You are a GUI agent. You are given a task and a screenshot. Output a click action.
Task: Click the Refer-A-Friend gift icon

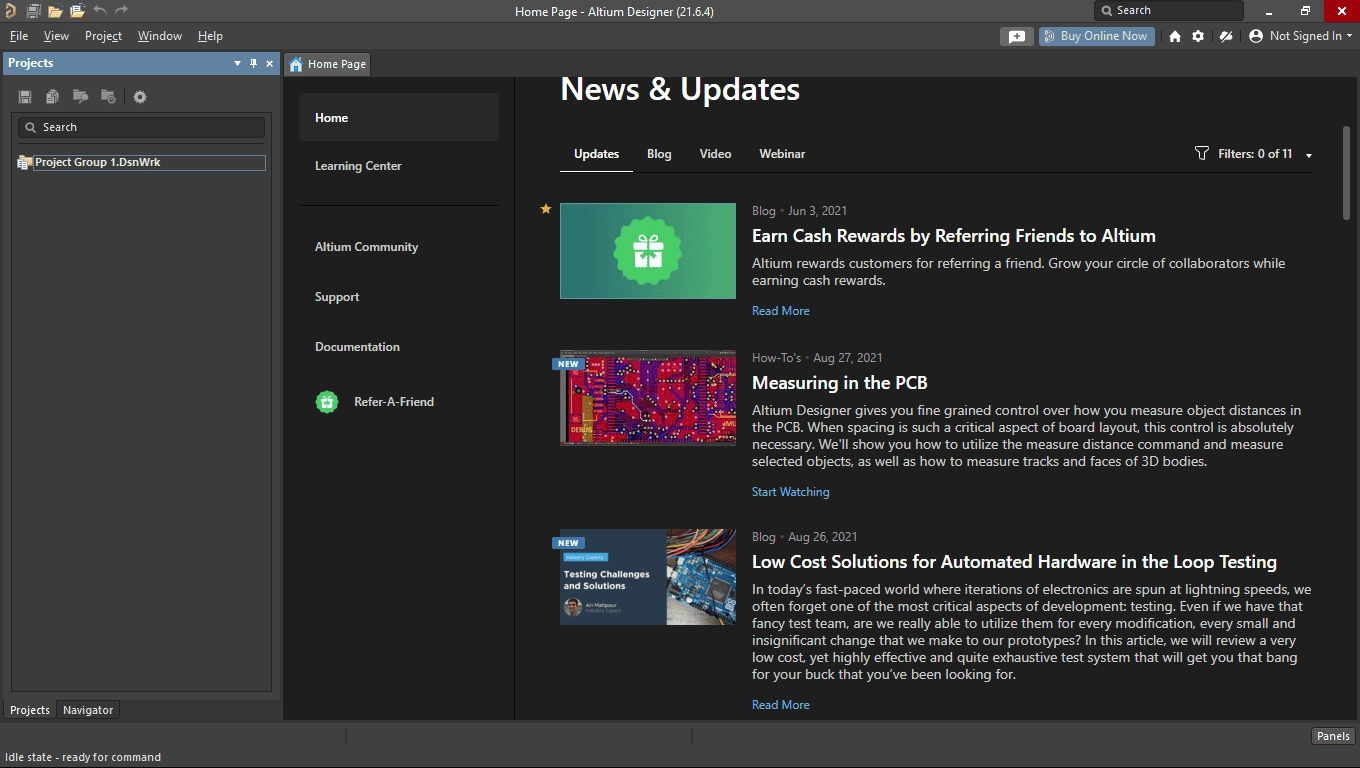tap(327, 402)
